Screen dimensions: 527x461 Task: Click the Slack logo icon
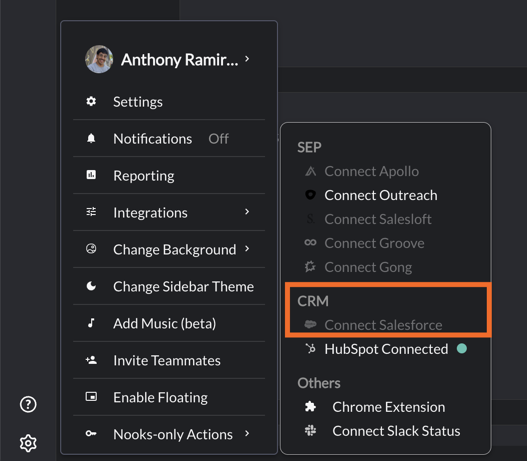tap(310, 430)
